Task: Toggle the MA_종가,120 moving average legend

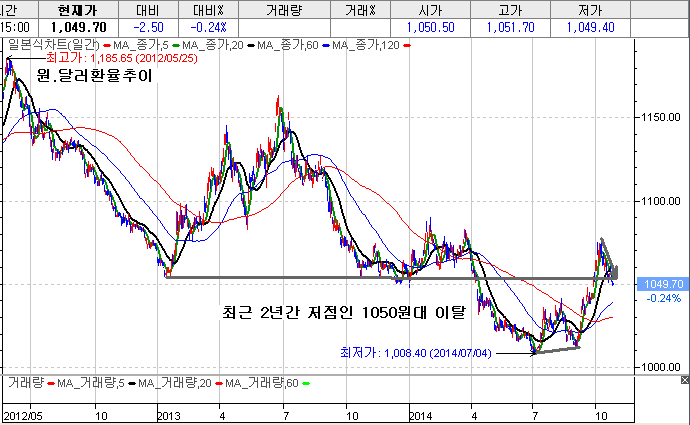Action: click(x=366, y=46)
